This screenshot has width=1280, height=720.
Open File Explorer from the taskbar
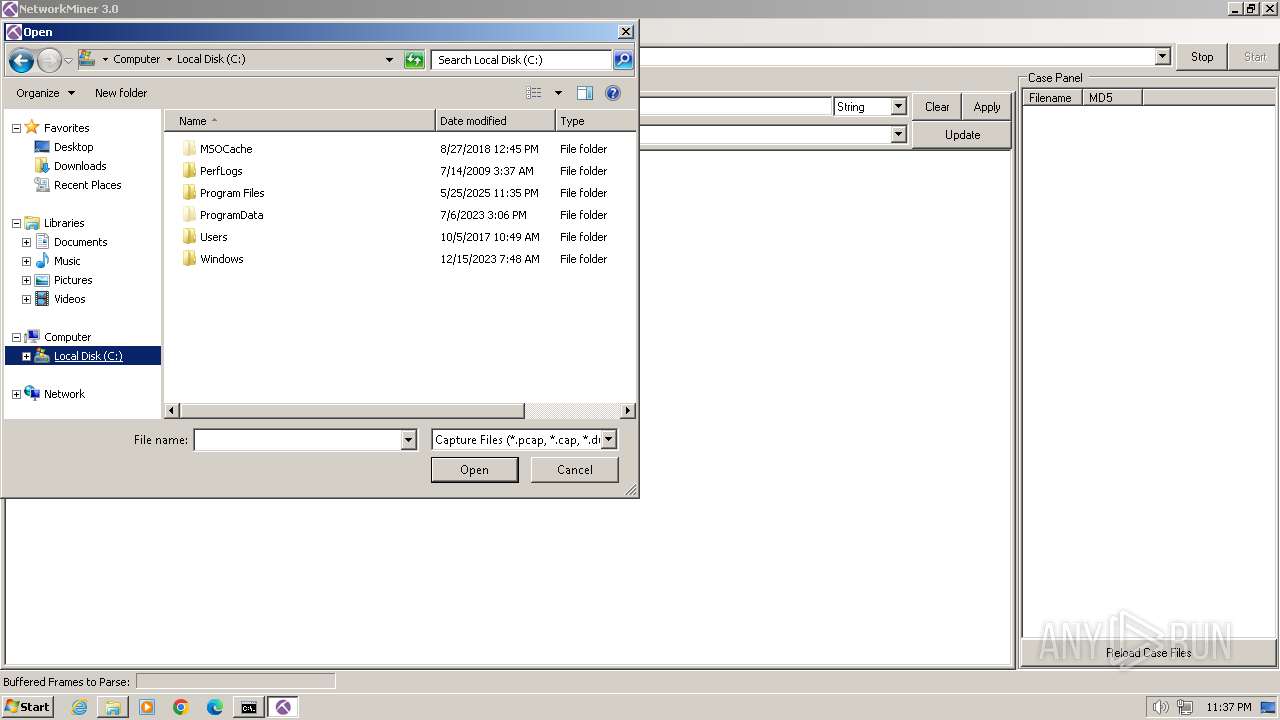click(x=113, y=707)
